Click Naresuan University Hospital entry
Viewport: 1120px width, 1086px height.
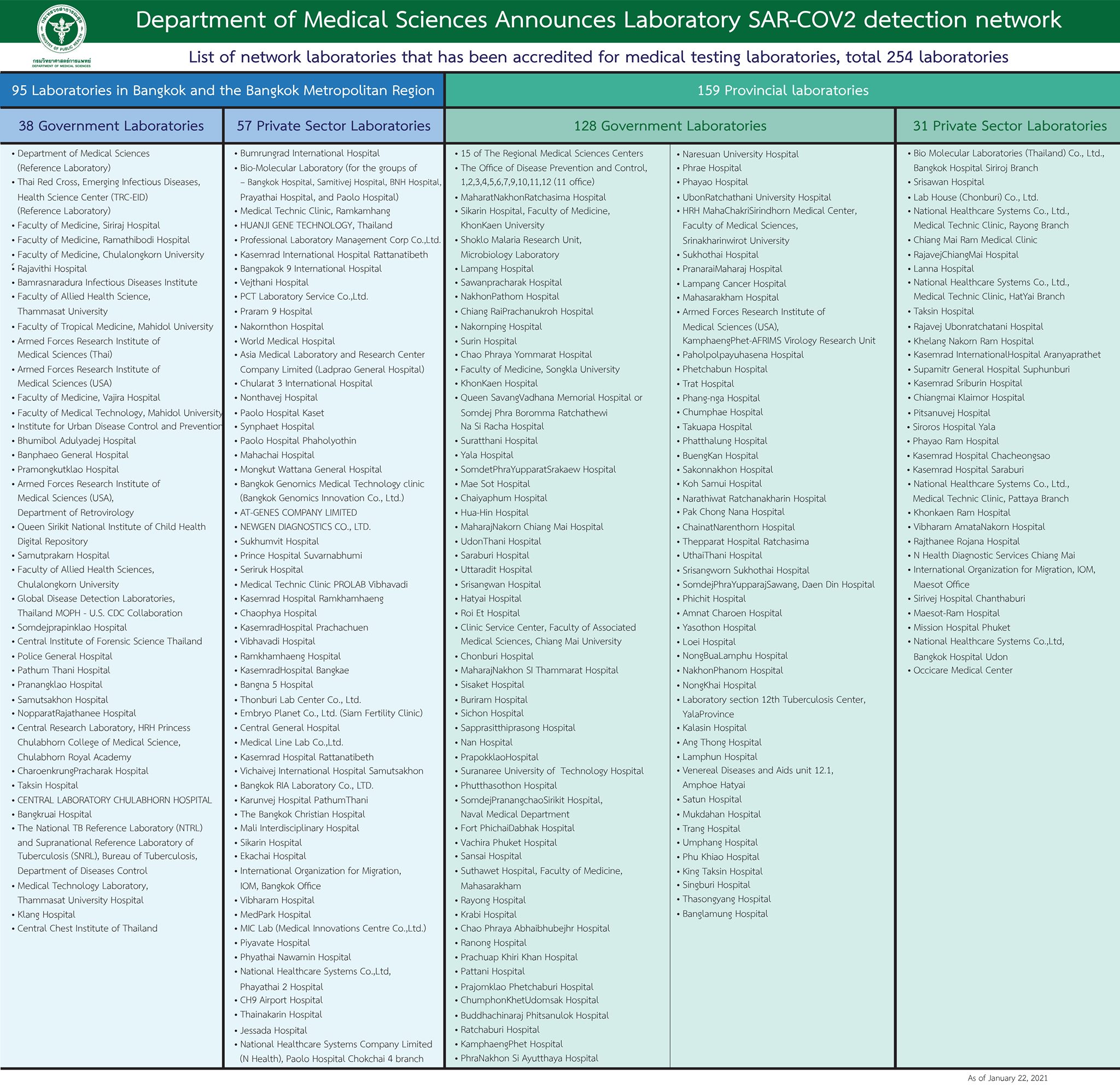740,154
